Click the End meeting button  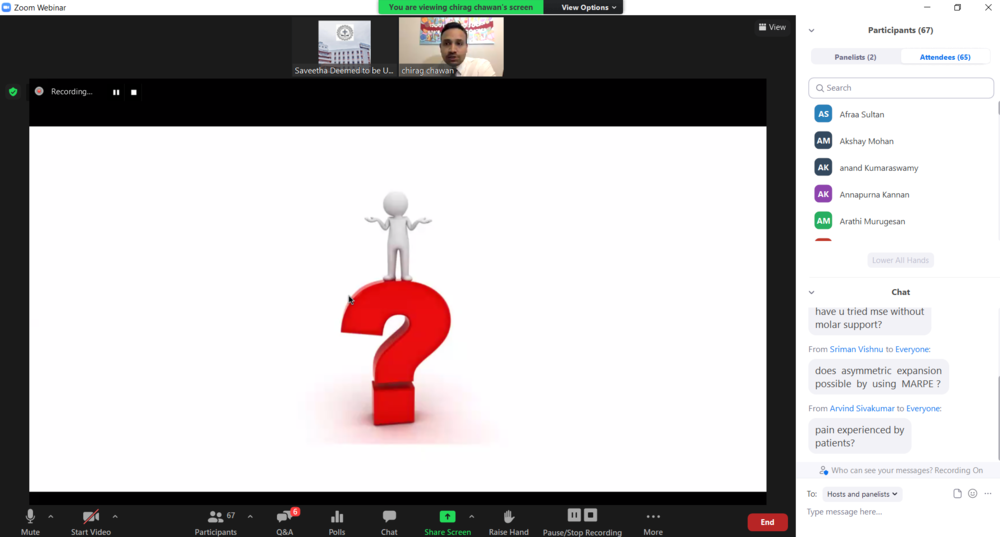point(767,522)
